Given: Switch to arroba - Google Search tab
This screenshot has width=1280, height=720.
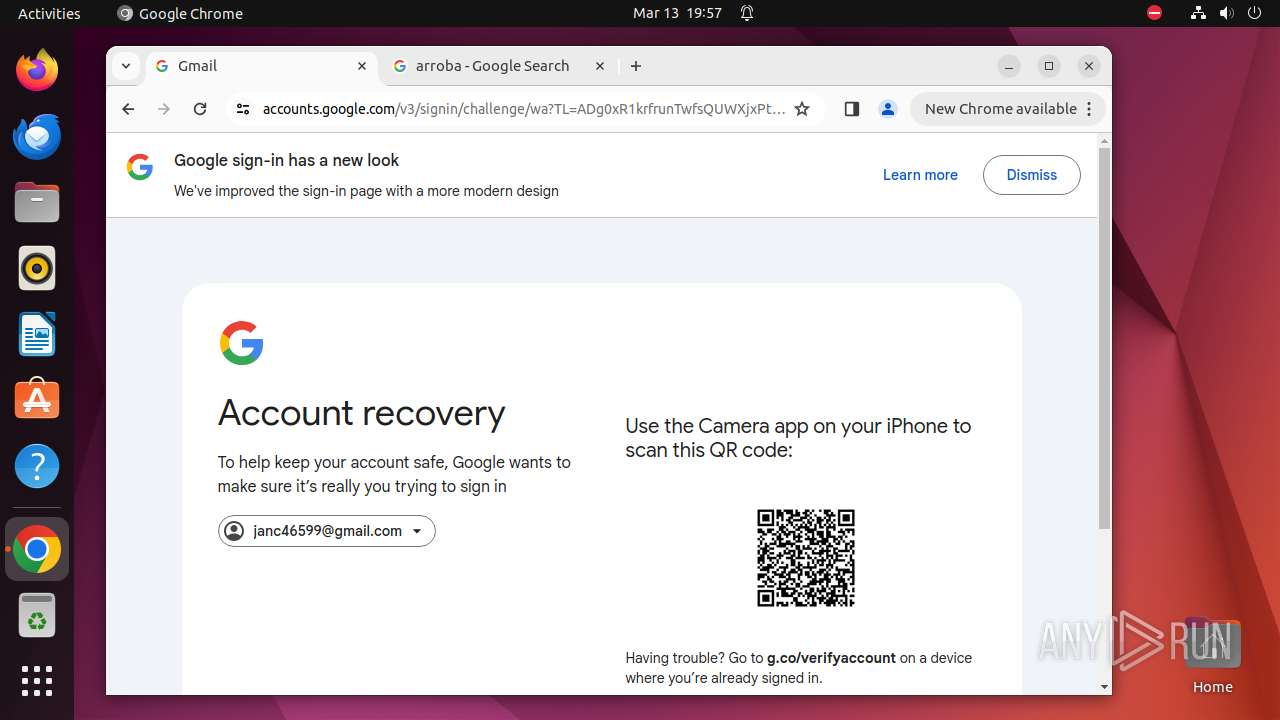Looking at the screenshot, I should pos(500,66).
